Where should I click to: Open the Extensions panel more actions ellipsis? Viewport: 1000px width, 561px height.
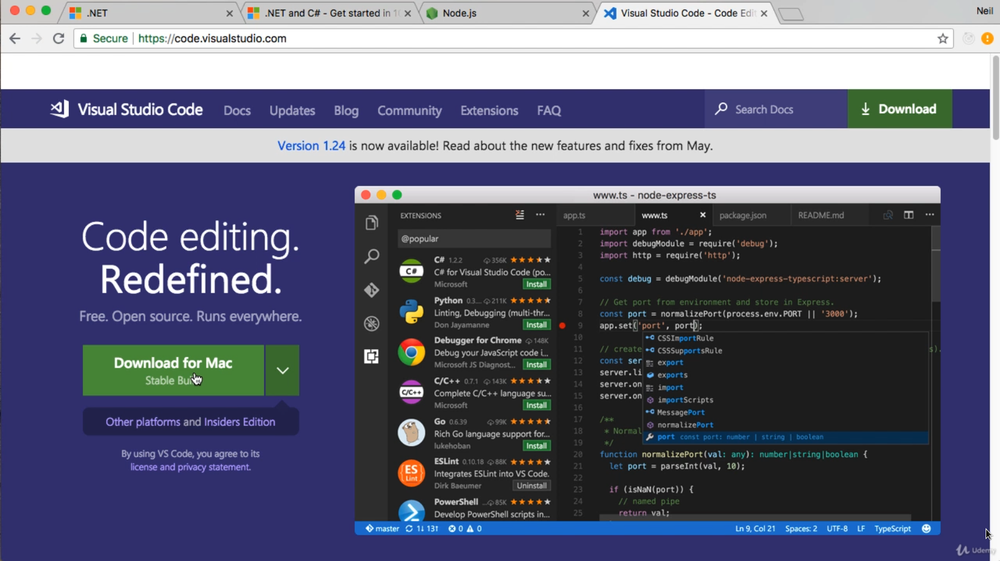[540, 215]
